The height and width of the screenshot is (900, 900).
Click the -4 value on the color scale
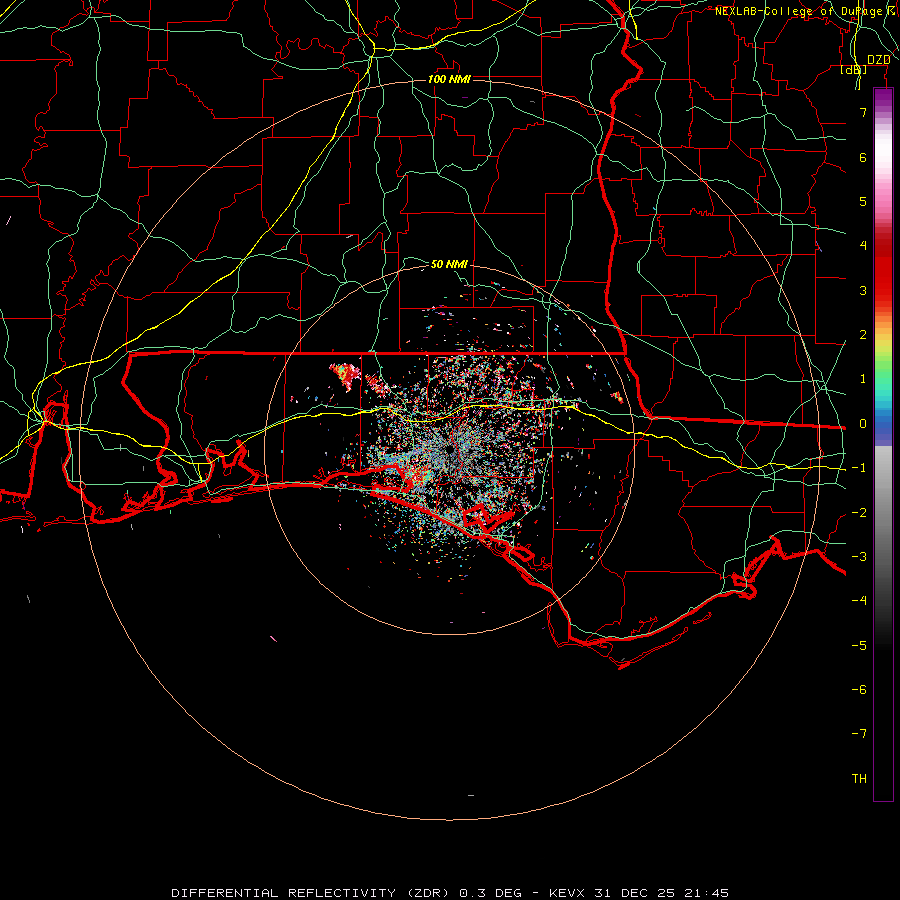click(x=859, y=601)
